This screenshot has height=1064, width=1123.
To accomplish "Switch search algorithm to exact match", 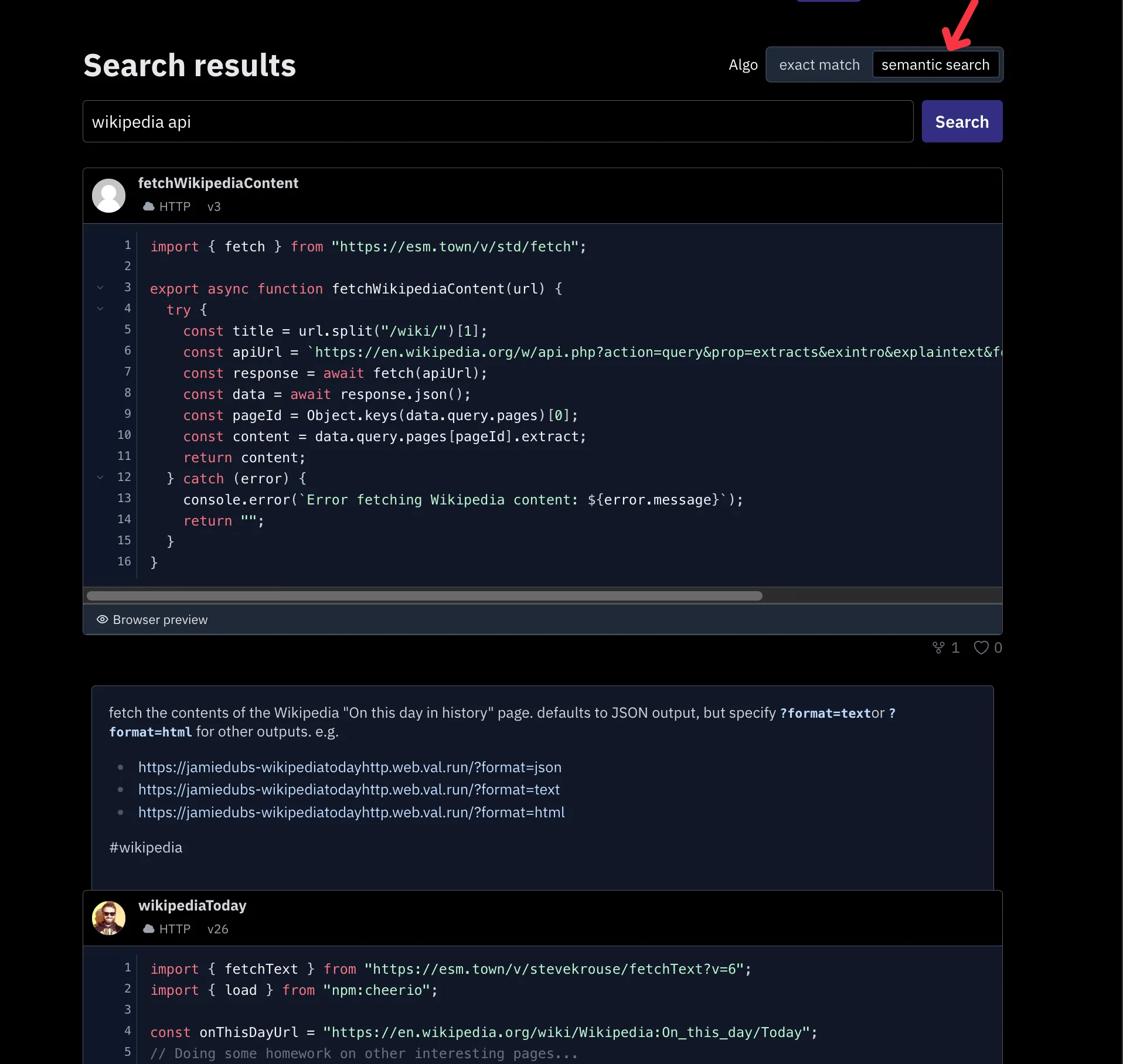I will click(819, 64).
